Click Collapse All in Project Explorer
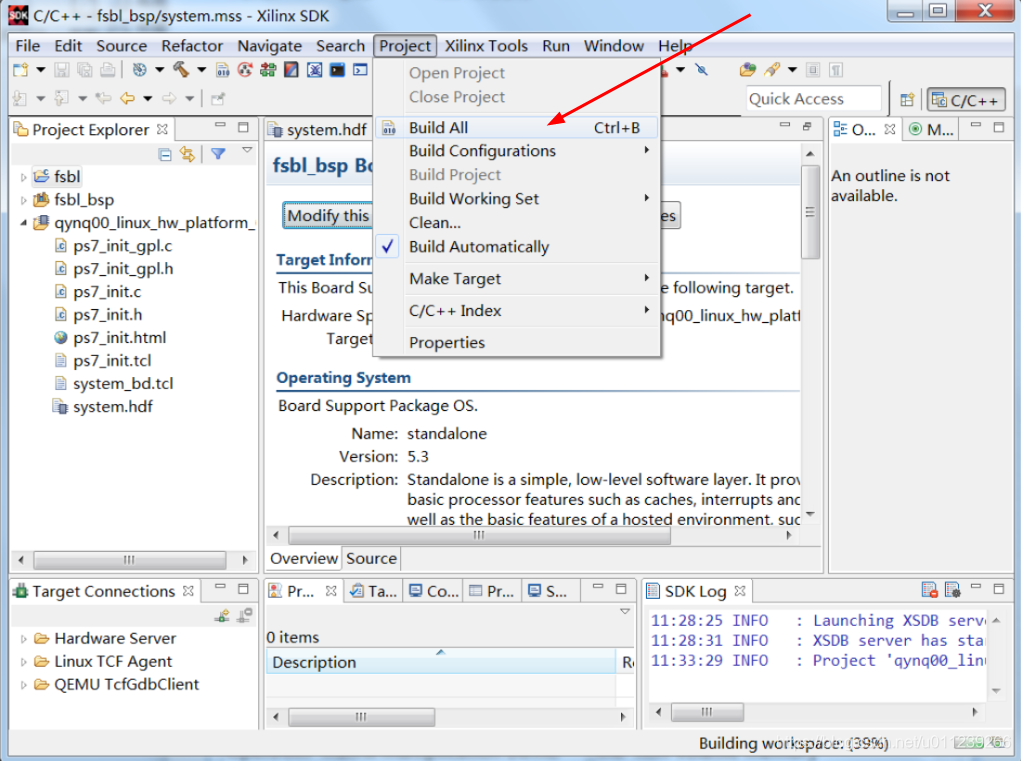 [165, 154]
